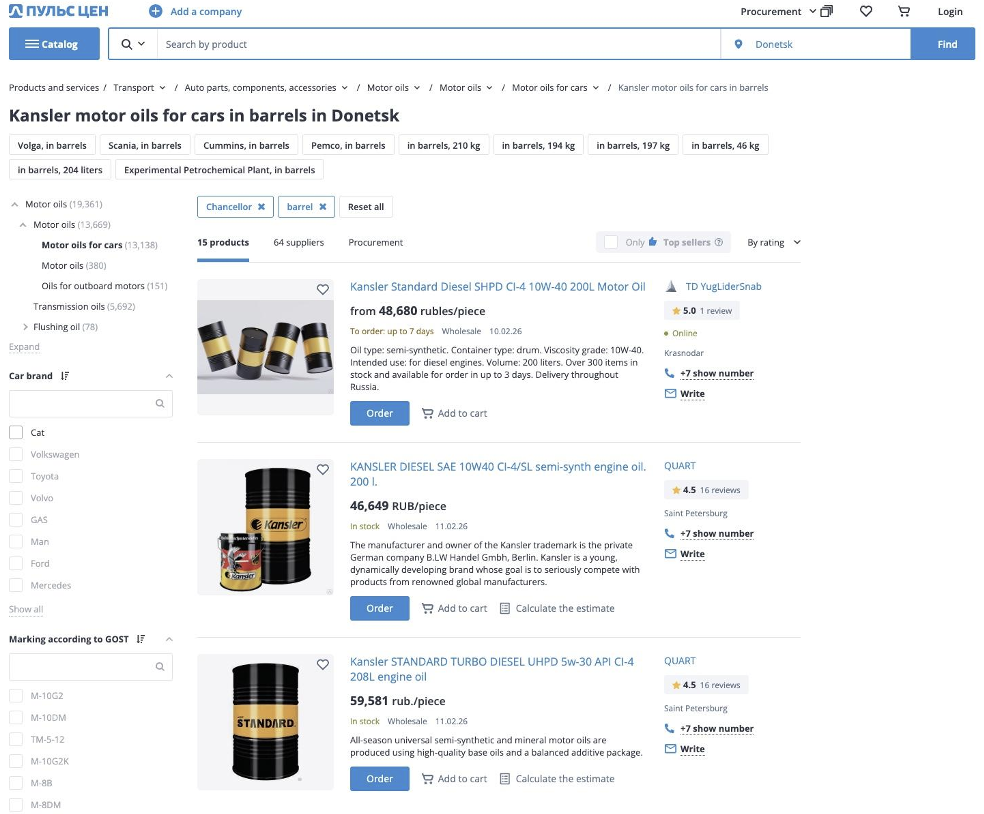Click the GOST marking search magnifier icon
The image size is (984, 814).
[160, 667]
